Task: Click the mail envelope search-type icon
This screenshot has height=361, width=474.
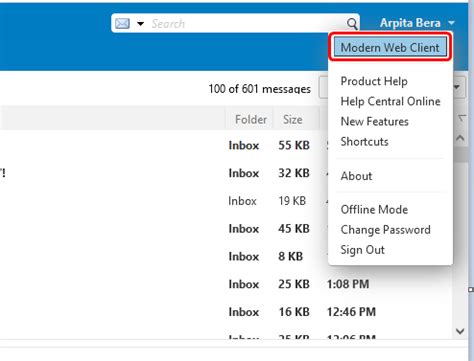Action: pyautogui.click(x=122, y=24)
